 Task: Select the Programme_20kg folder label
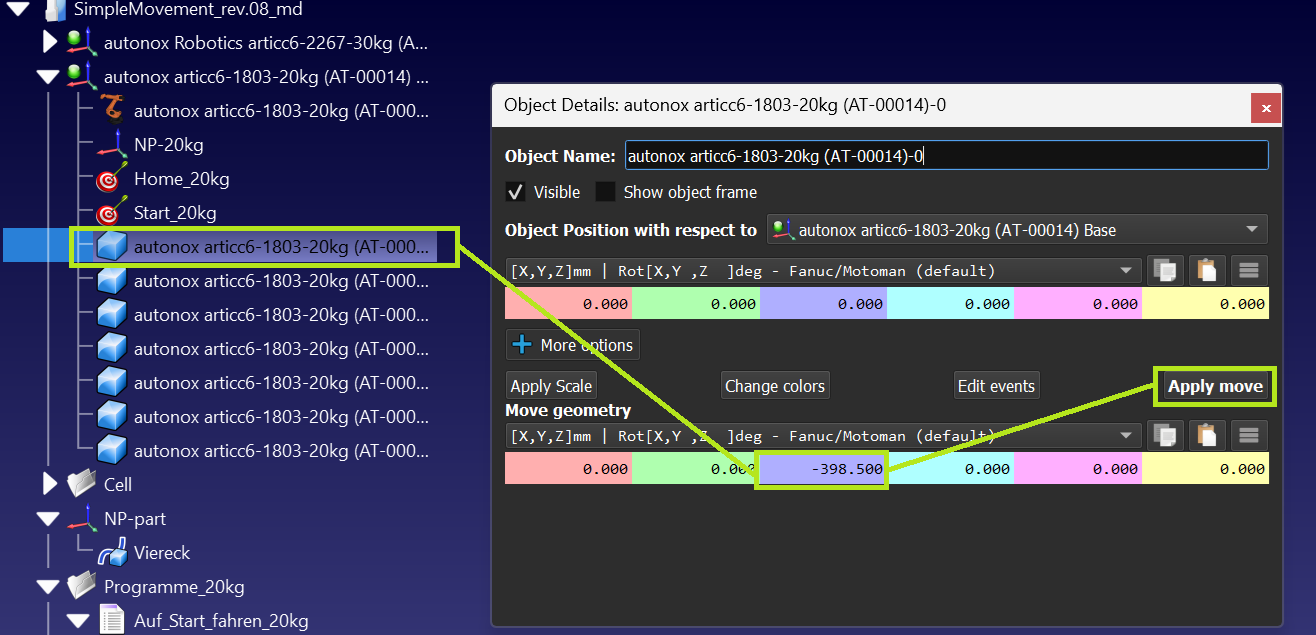[174, 587]
